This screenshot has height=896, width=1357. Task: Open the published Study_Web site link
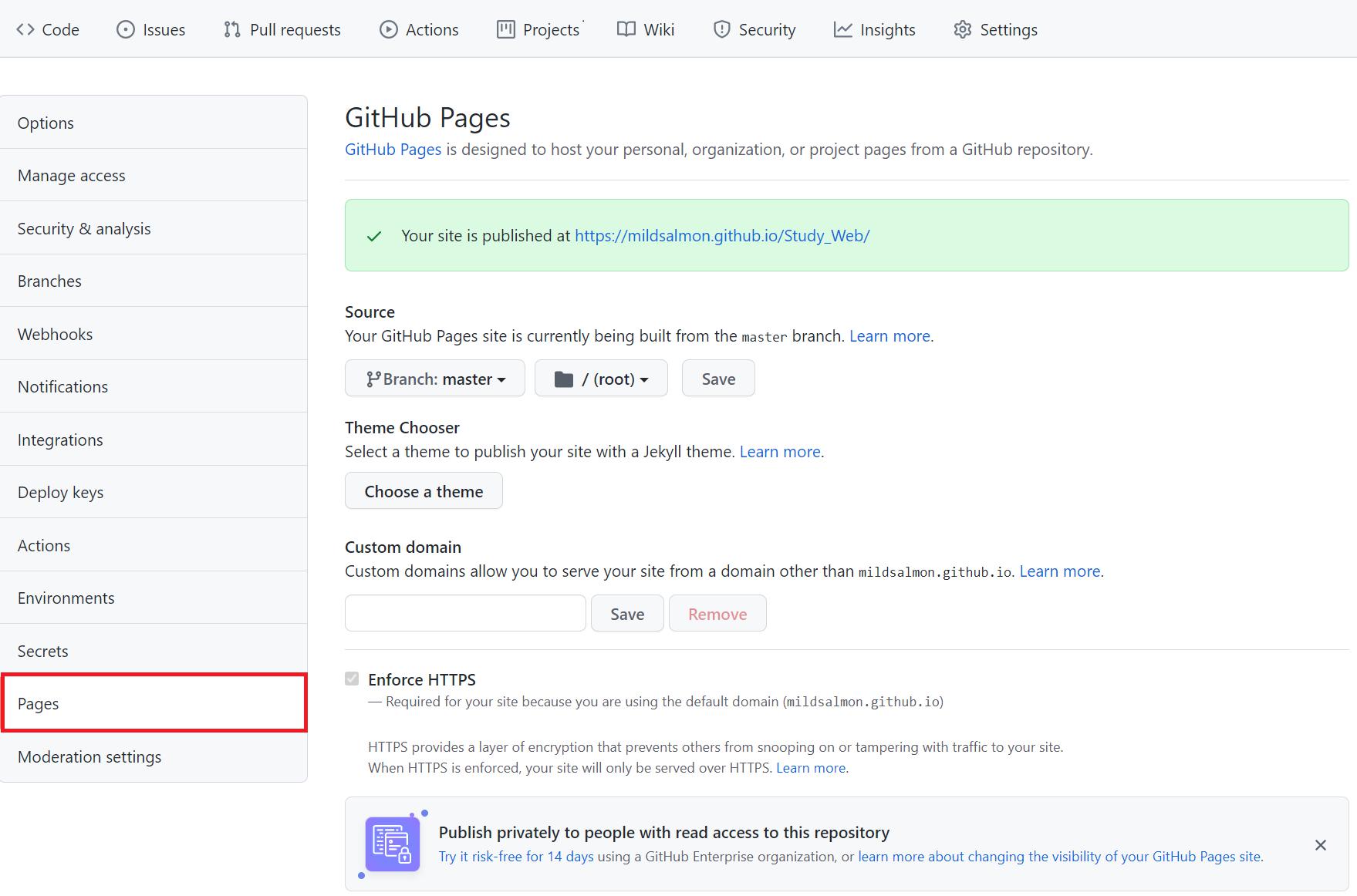pyautogui.click(x=722, y=236)
